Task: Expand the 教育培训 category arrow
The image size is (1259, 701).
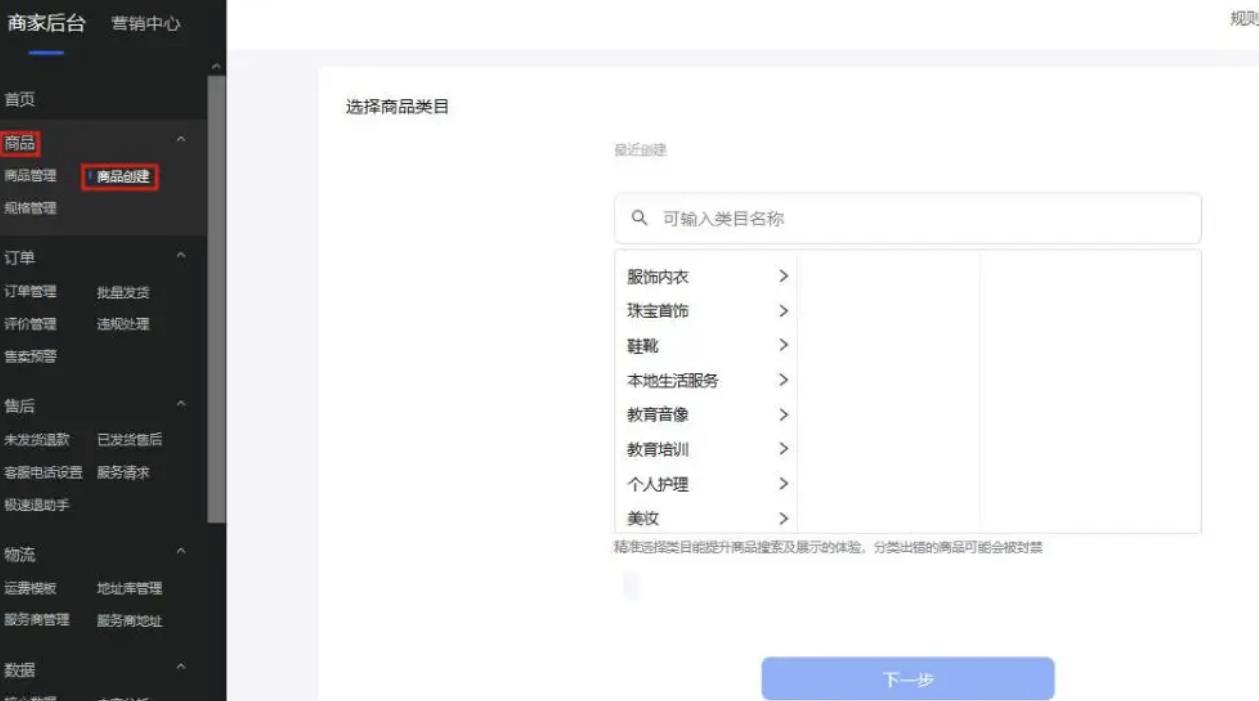Action: point(783,449)
